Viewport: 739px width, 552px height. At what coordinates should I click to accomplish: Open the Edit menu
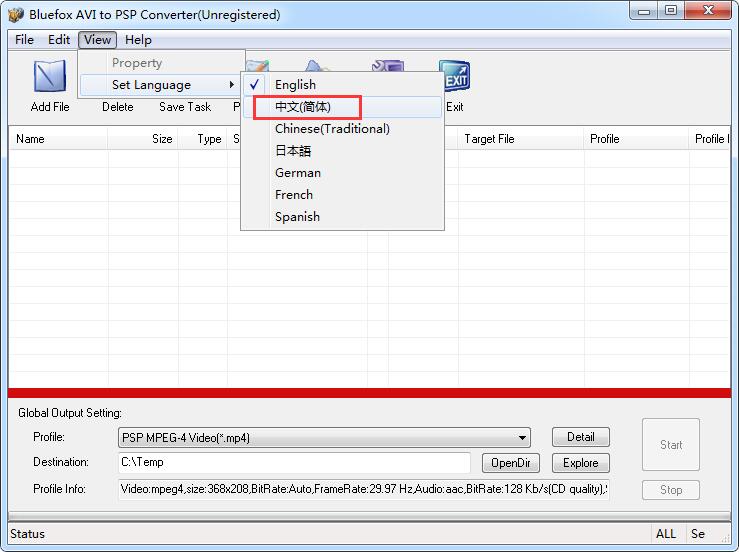59,40
